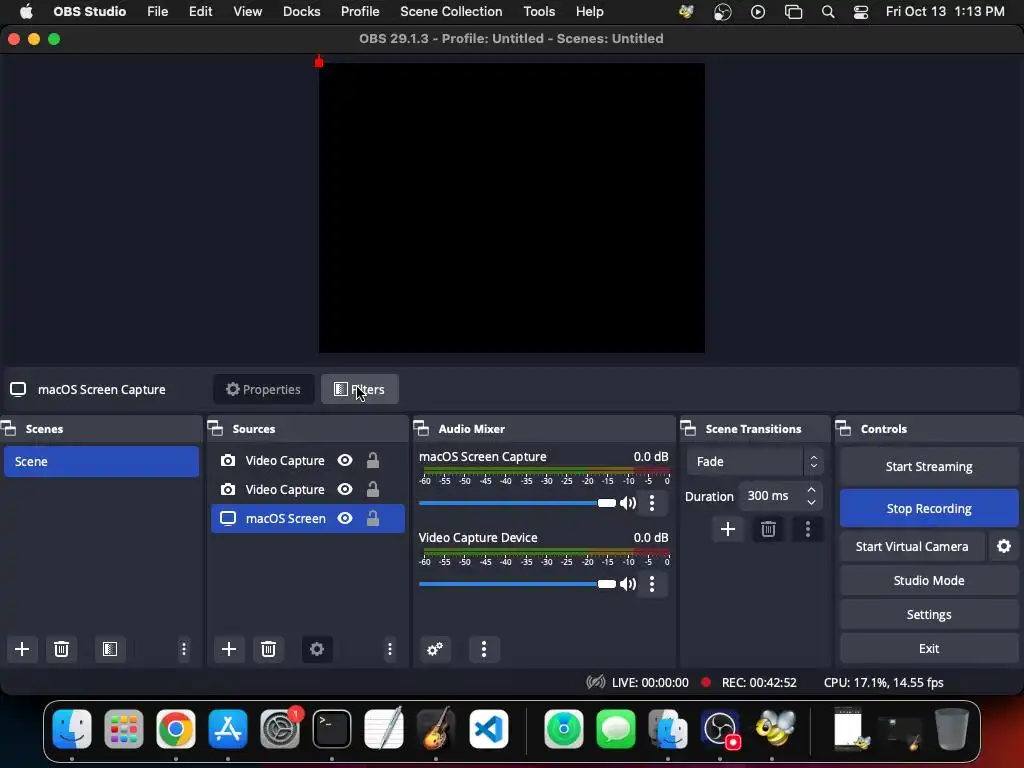Lock the second Video Capture source
Image resolution: width=1024 pixels, height=768 pixels.
(373, 489)
